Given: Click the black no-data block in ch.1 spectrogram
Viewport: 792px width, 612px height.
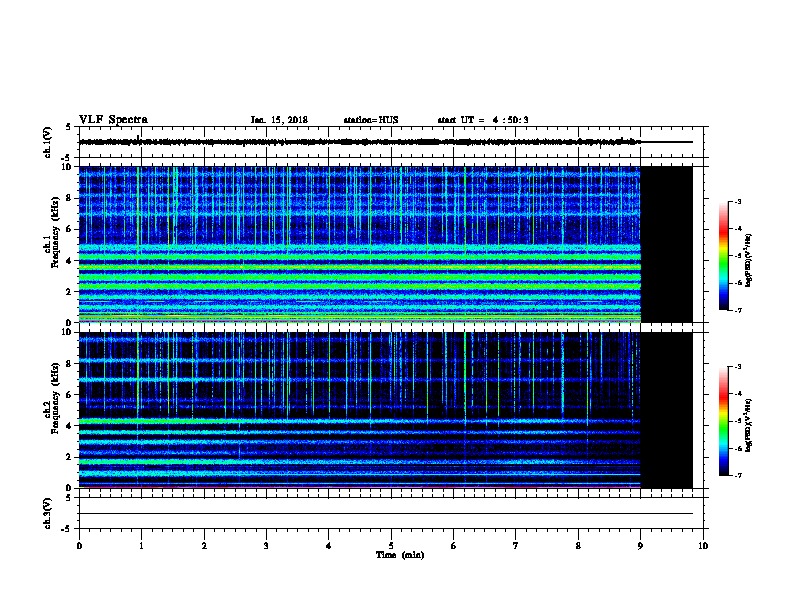Looking at the screenshot, I should (667, 244).
